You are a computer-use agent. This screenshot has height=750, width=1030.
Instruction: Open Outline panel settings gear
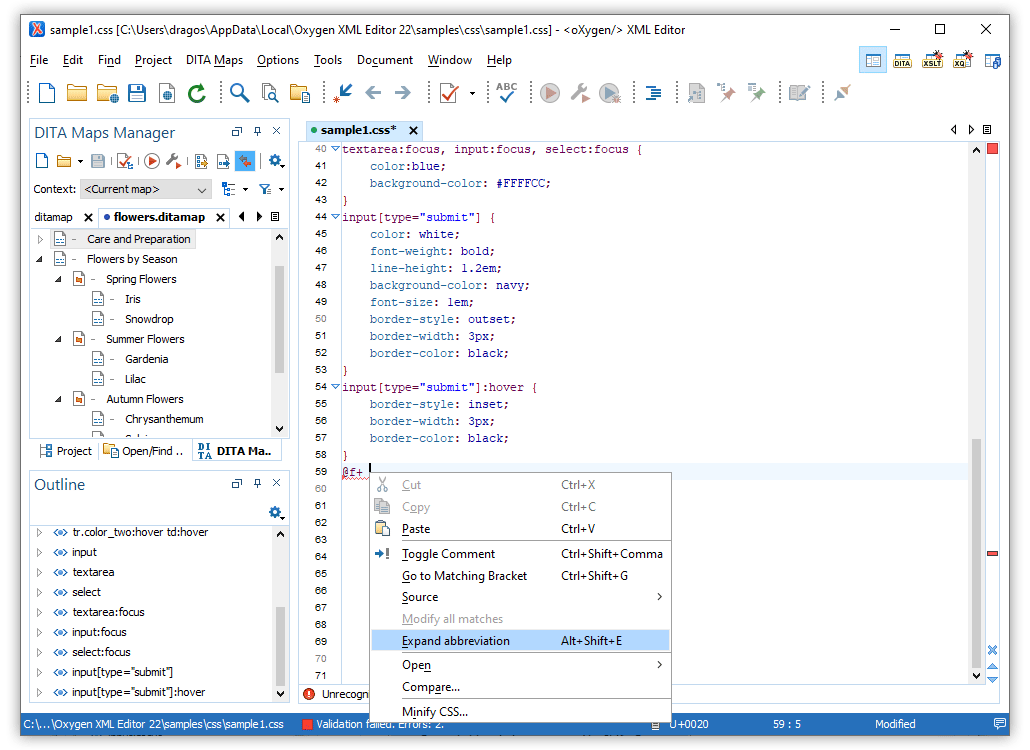276,512
